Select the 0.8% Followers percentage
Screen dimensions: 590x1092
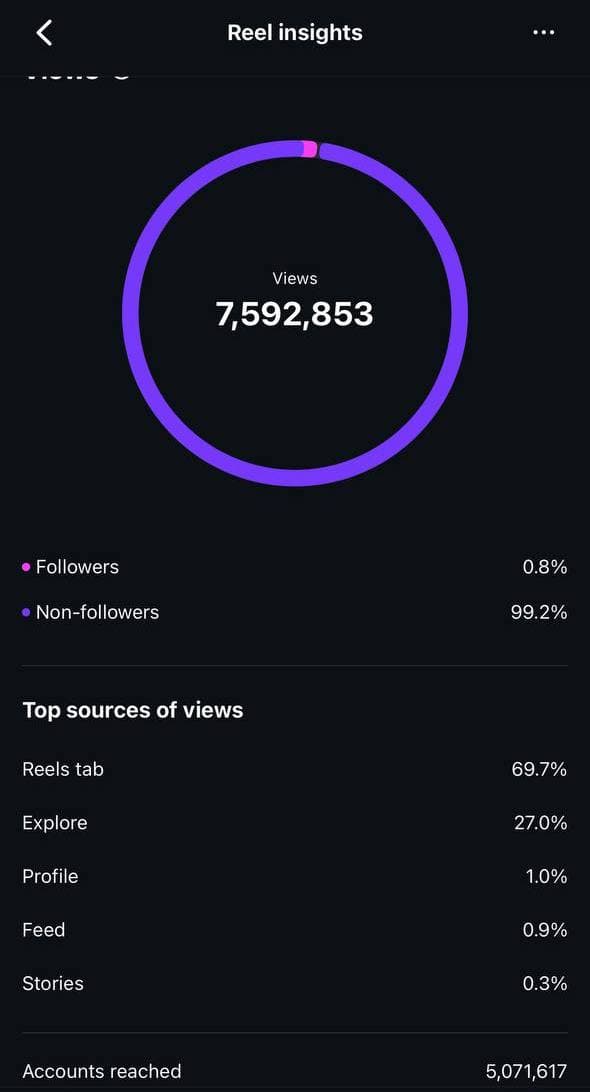click(545, 566)
